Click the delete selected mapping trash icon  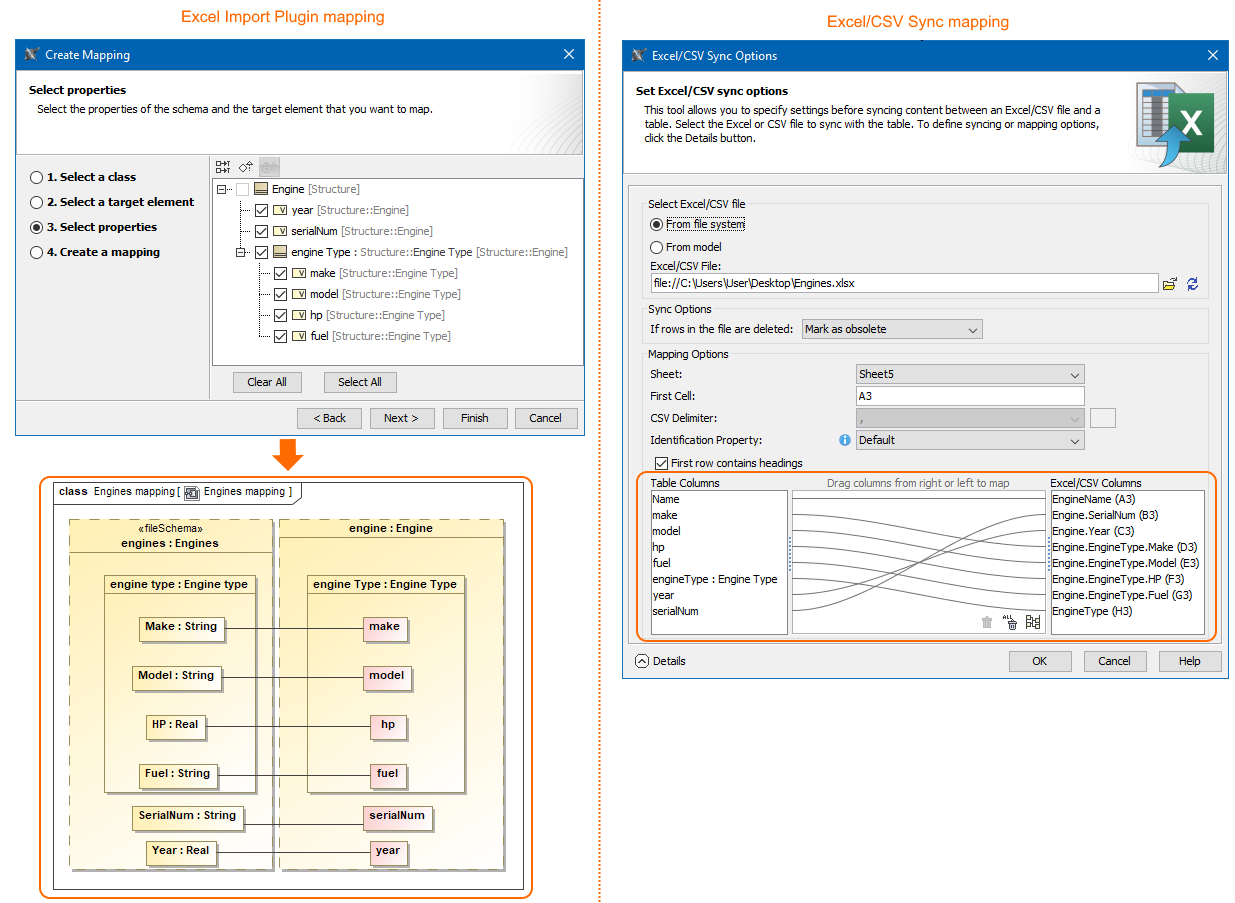pos(987,622)
